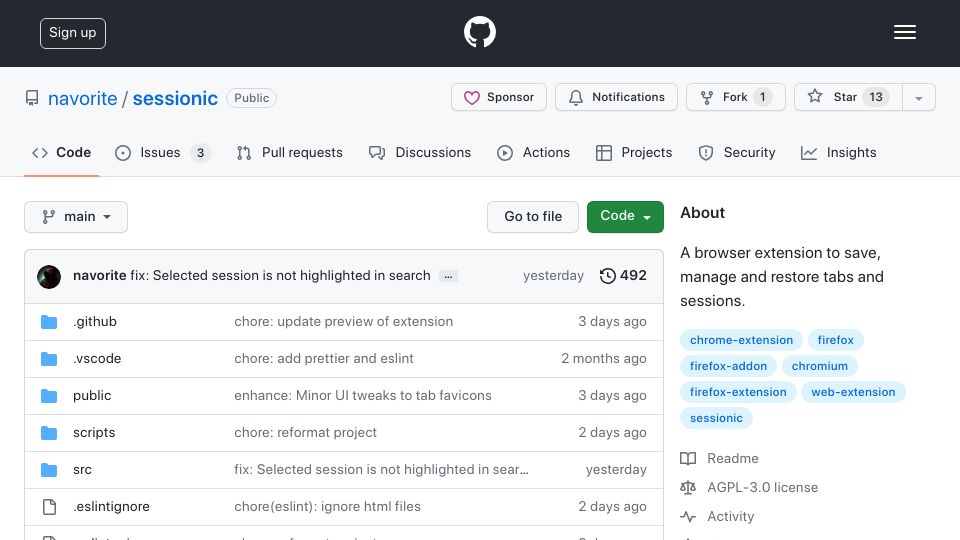960x540 pixels.
Task: Click the GitHub Octocat logo
Action: click(479, 32)
